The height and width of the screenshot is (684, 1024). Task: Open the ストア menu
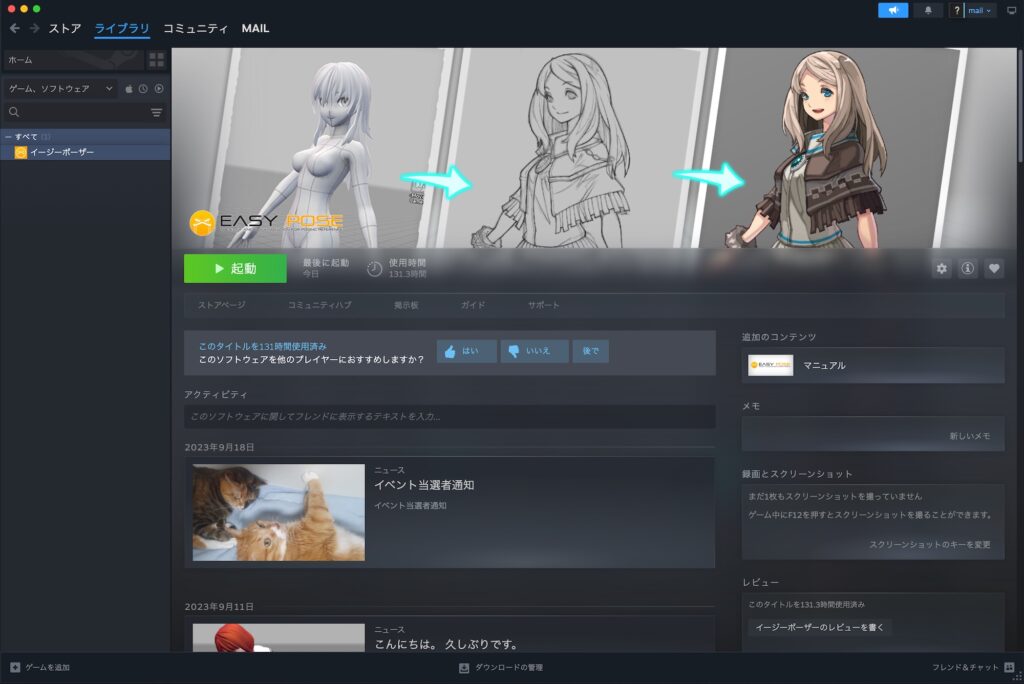65,29
